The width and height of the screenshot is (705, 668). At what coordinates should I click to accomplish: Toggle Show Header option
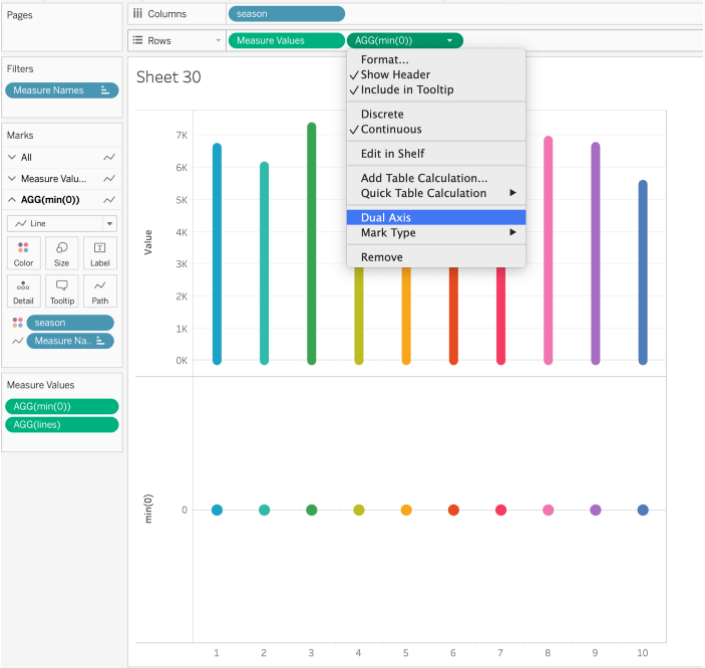[436, 75]
